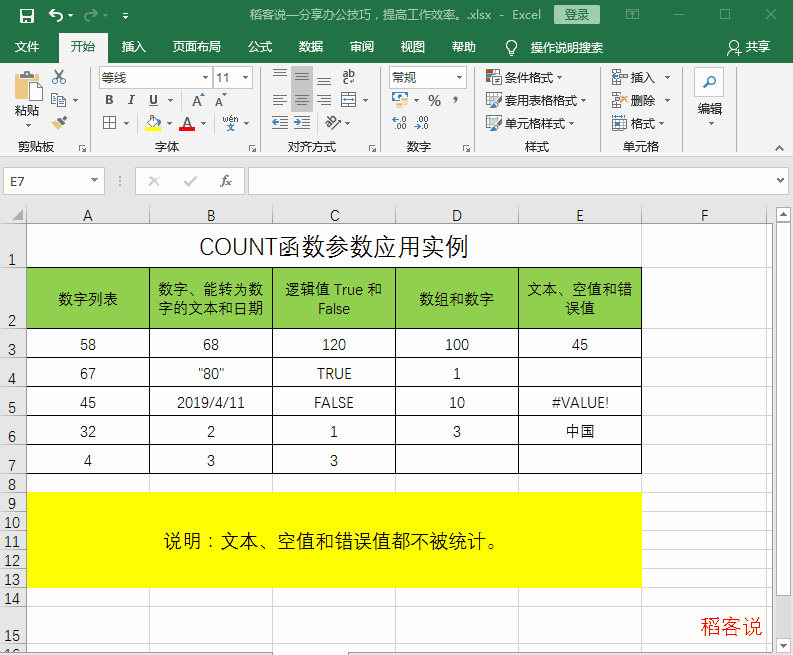Decrease font size with small A
The height and width of the screenshot is (655, 793).
pos(221,100)
